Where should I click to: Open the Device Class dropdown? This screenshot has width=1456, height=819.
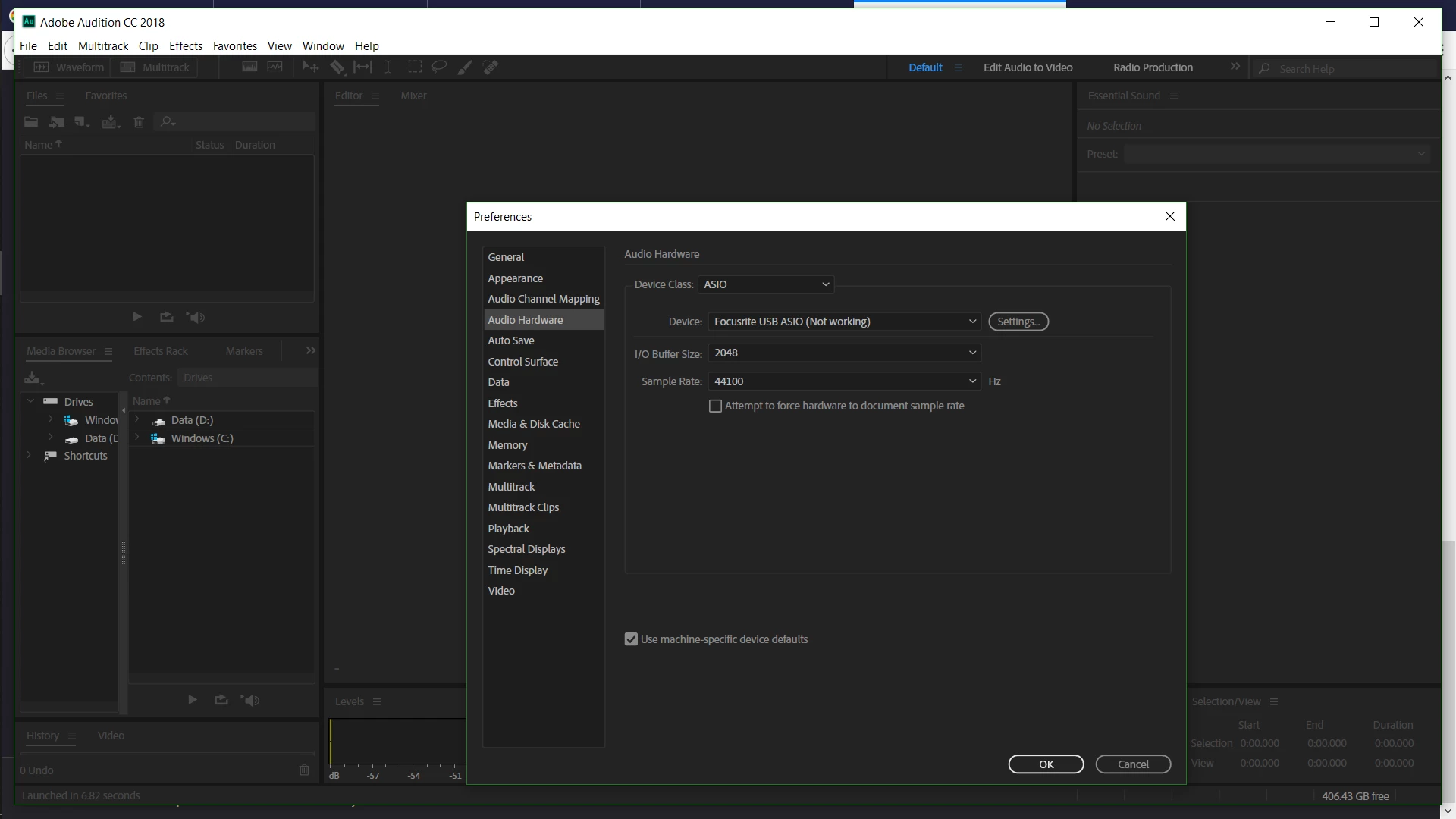tap(766, 284)
